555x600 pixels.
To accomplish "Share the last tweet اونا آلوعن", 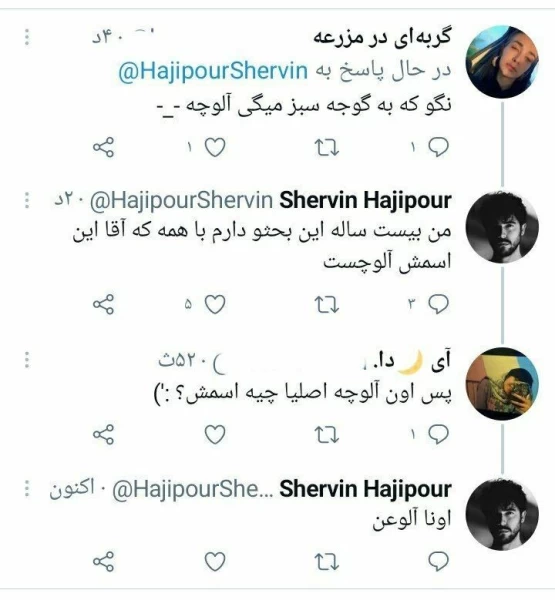I will point(103,562).
